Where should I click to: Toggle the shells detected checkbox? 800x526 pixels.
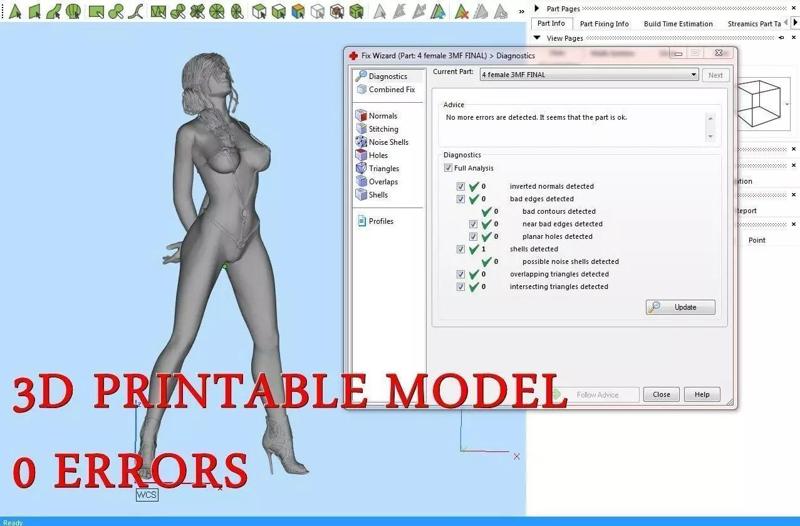click(x=461, y=249)
